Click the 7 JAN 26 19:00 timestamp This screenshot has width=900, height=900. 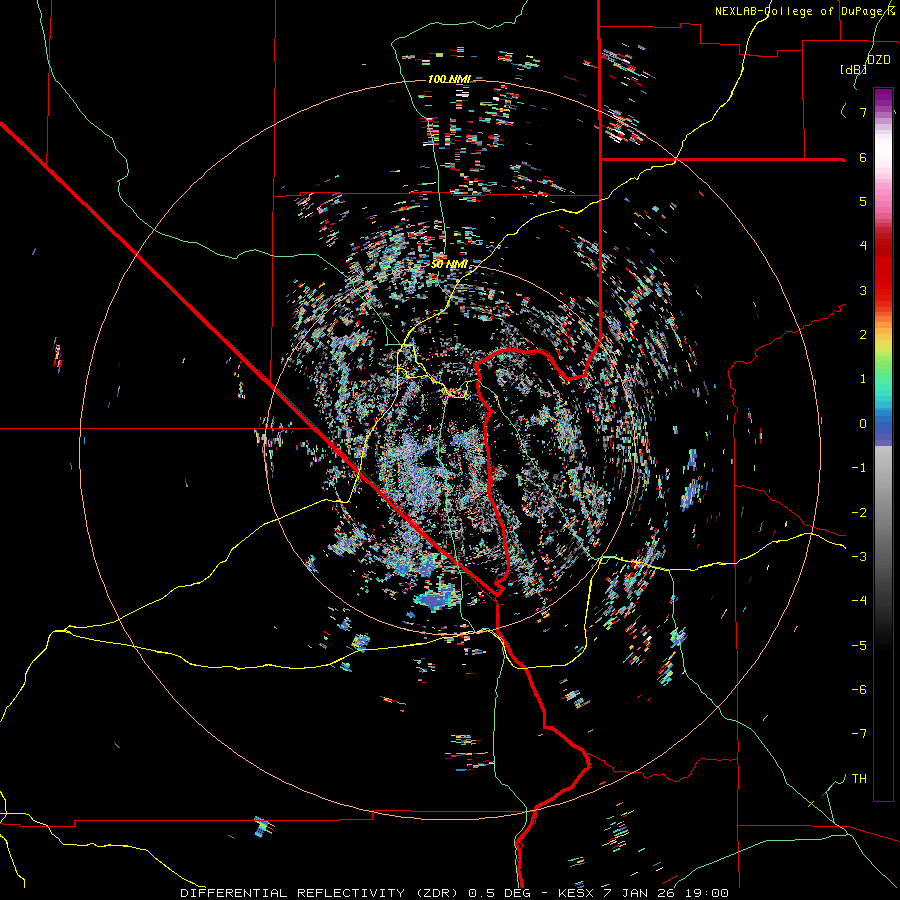665,893
